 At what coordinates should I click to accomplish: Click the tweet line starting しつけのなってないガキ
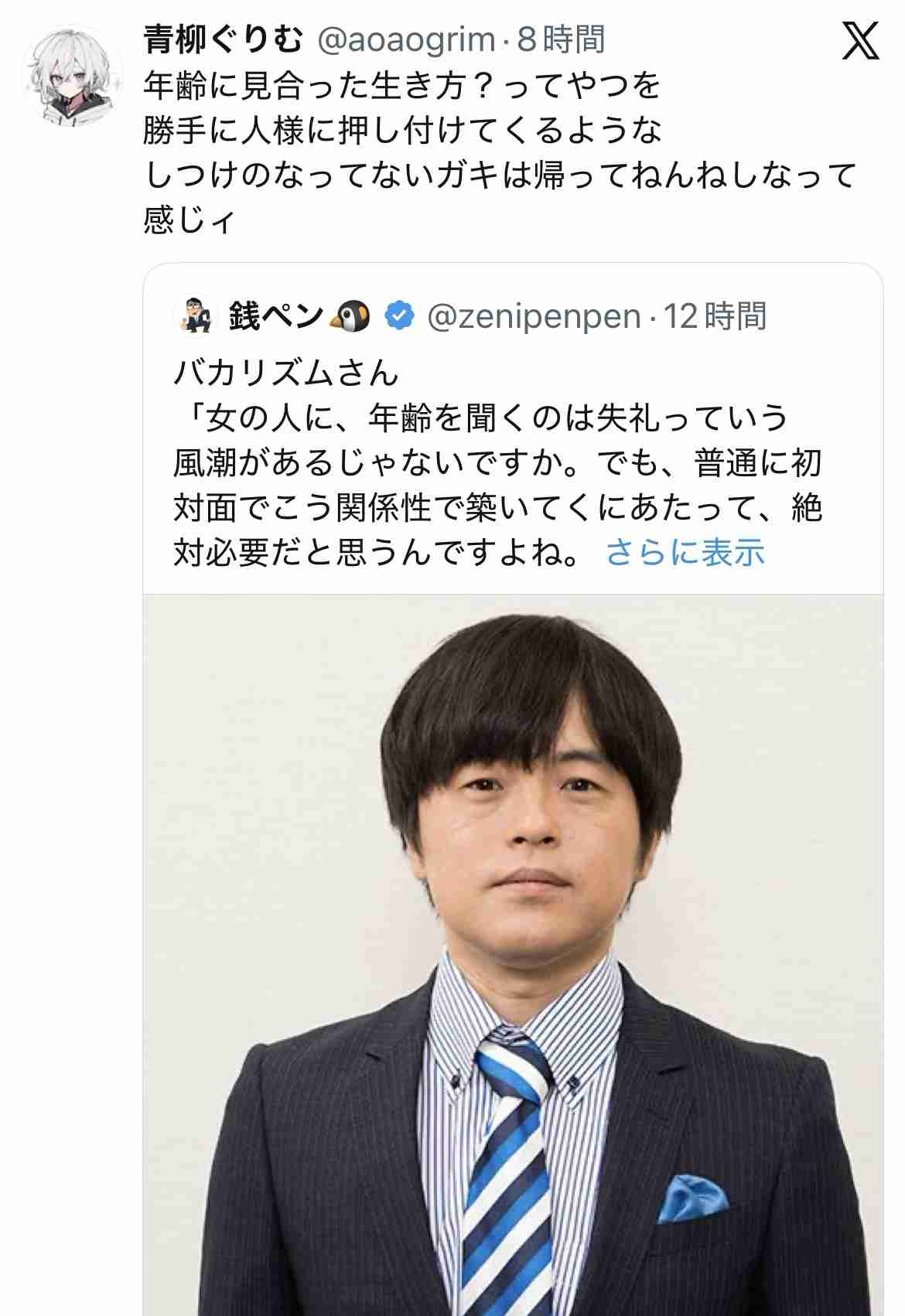tap(500, 176)
